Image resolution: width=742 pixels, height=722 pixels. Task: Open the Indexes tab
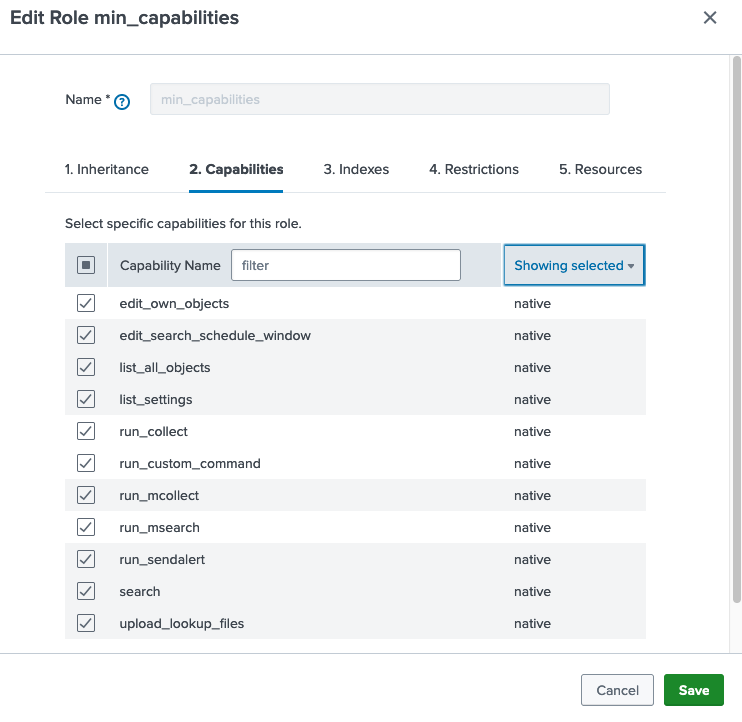coord(356,170)
